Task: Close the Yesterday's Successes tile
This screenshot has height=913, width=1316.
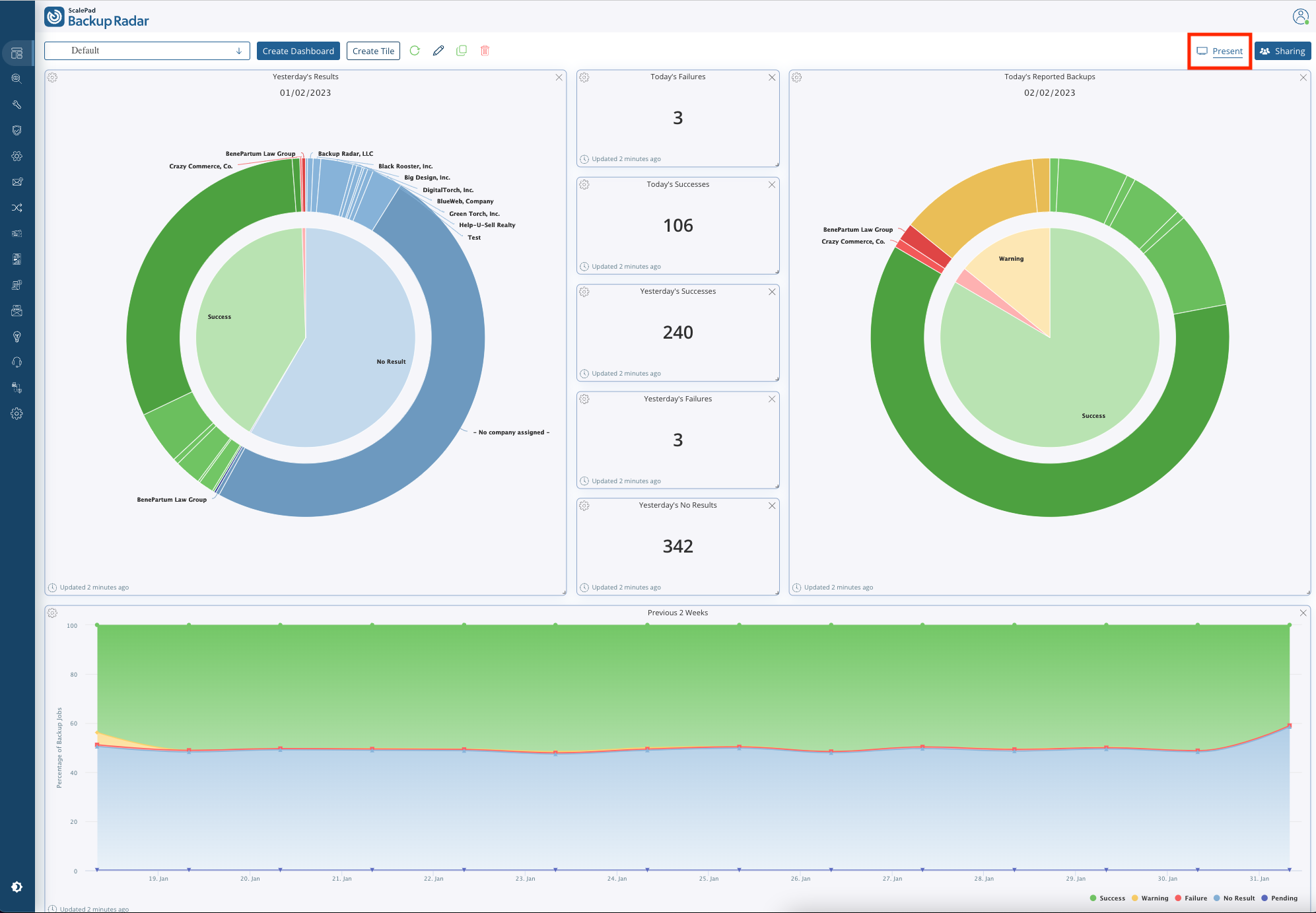Action: click(772, 292)
